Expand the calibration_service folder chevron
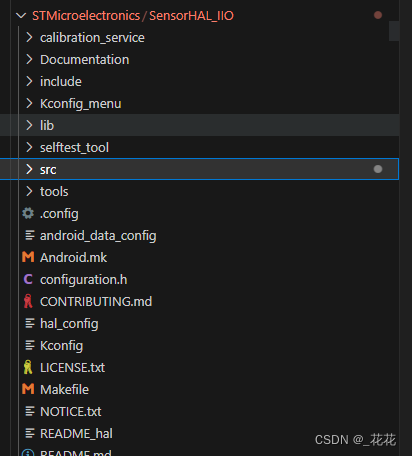The width and height of the screenshot is (412, 456). pos(29,37)
